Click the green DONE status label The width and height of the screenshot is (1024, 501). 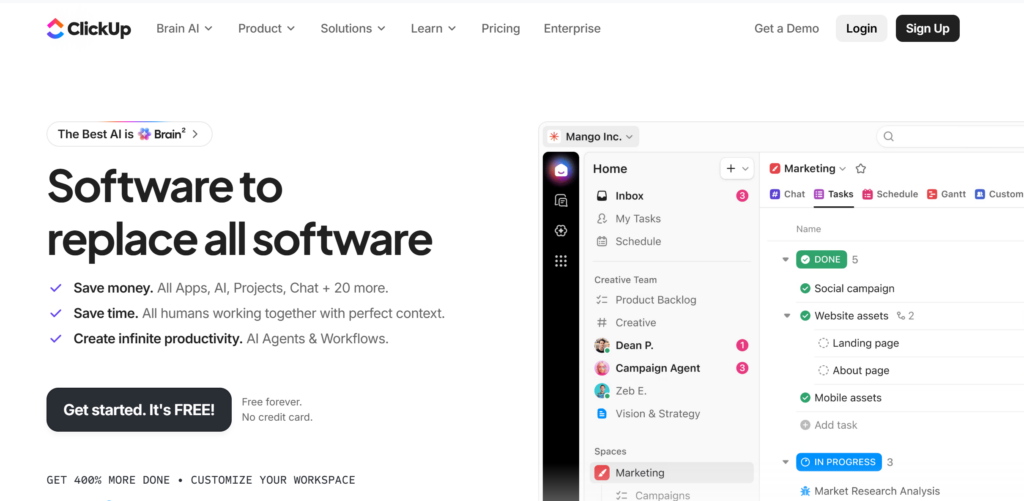[821, 260]
